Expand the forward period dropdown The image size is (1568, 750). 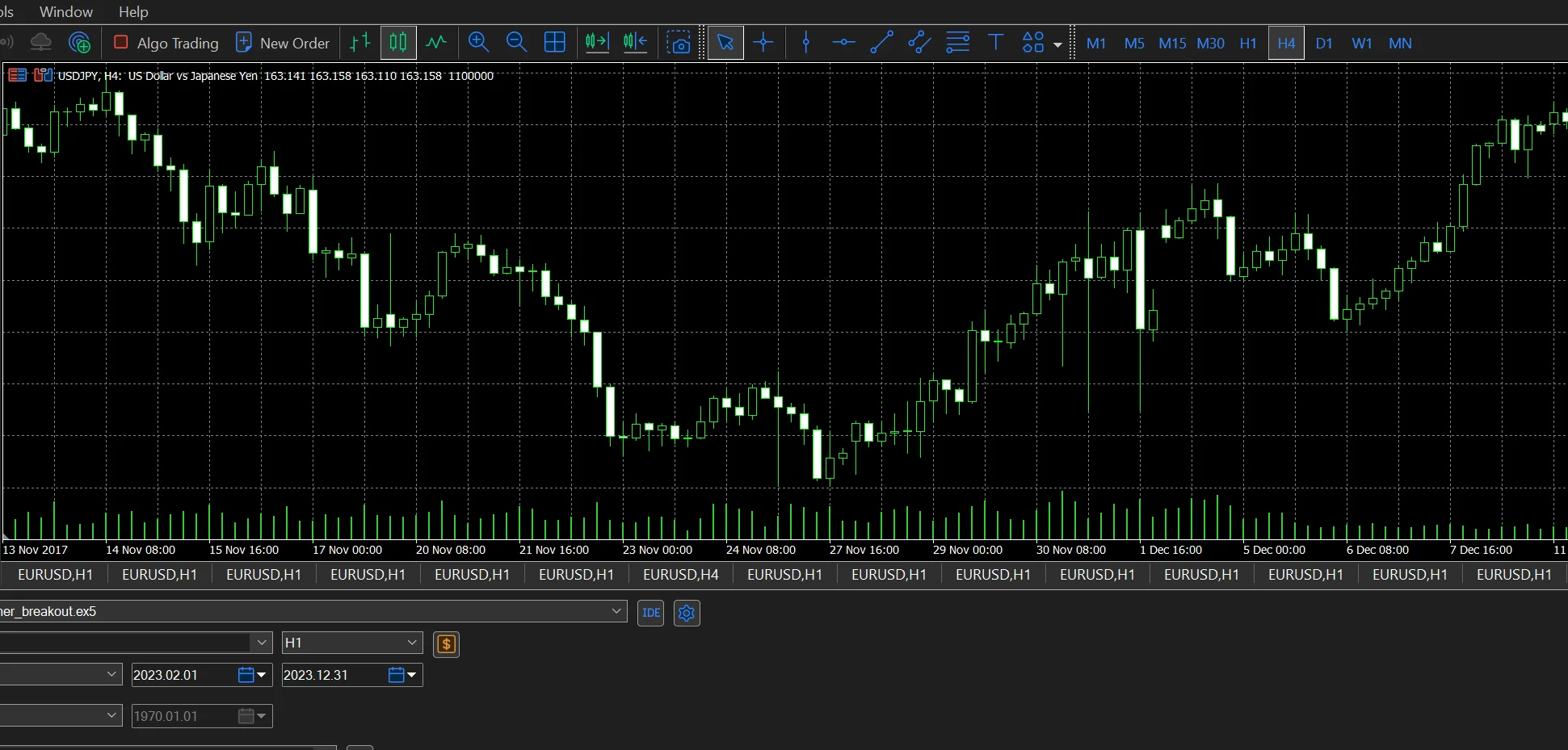click(111, 715)
